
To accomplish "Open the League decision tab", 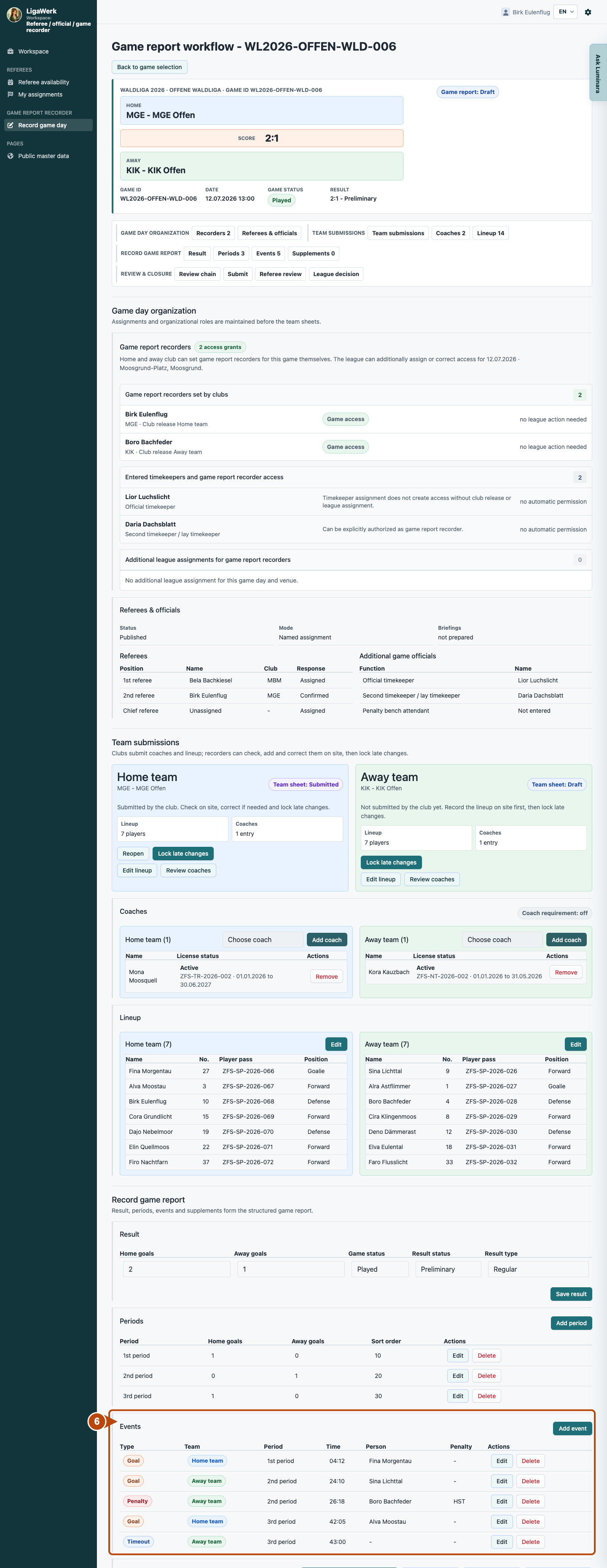I will 336,274.
